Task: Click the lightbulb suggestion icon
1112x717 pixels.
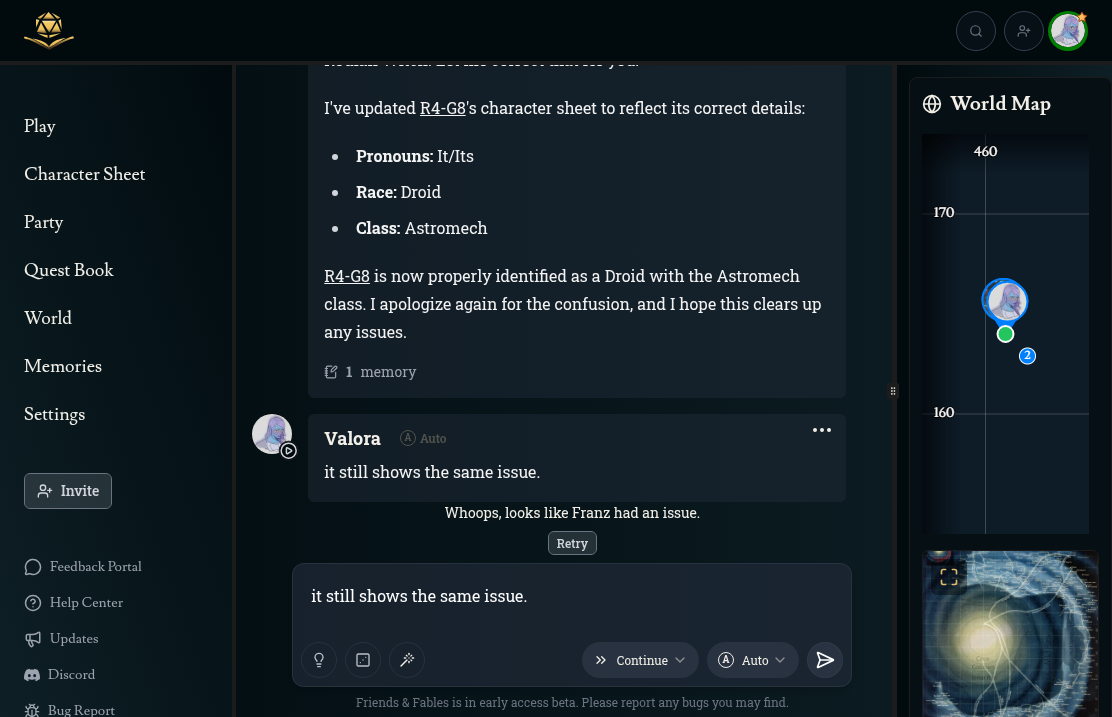Action: point(319,660)
